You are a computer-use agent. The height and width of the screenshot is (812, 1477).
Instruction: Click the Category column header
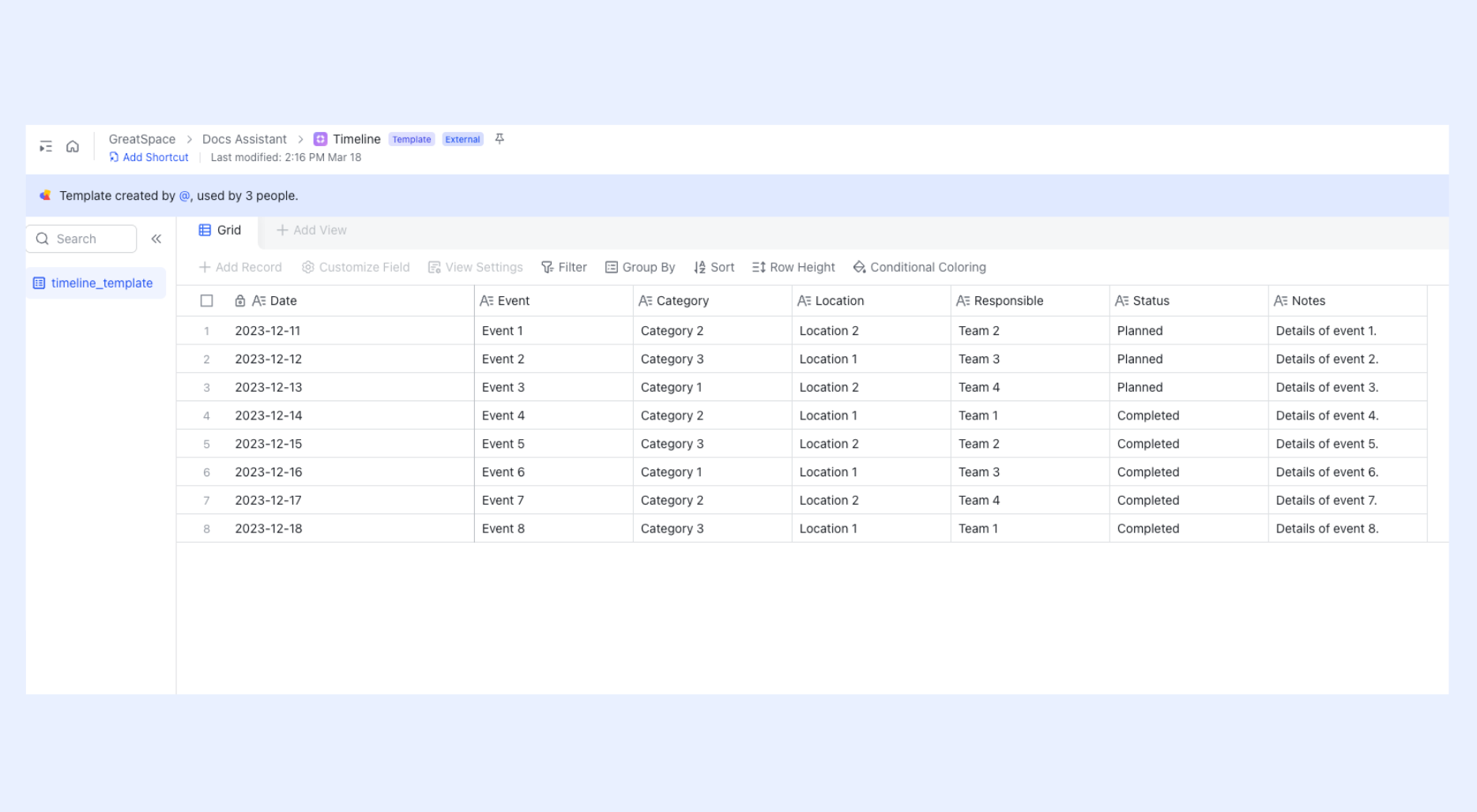click(x=713, y=301)
